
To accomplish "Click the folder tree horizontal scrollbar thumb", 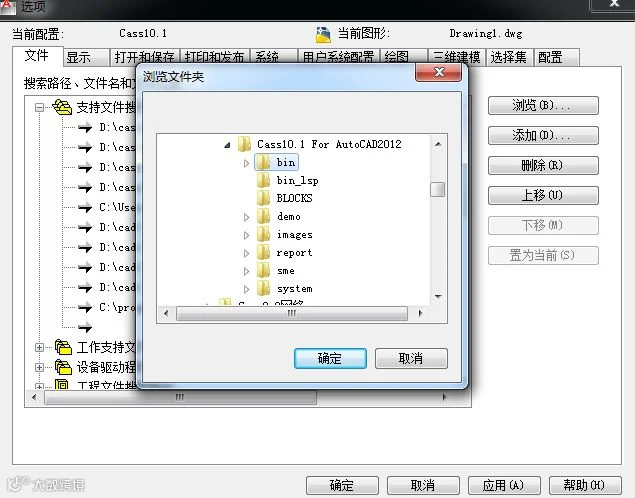I will 292,313.
